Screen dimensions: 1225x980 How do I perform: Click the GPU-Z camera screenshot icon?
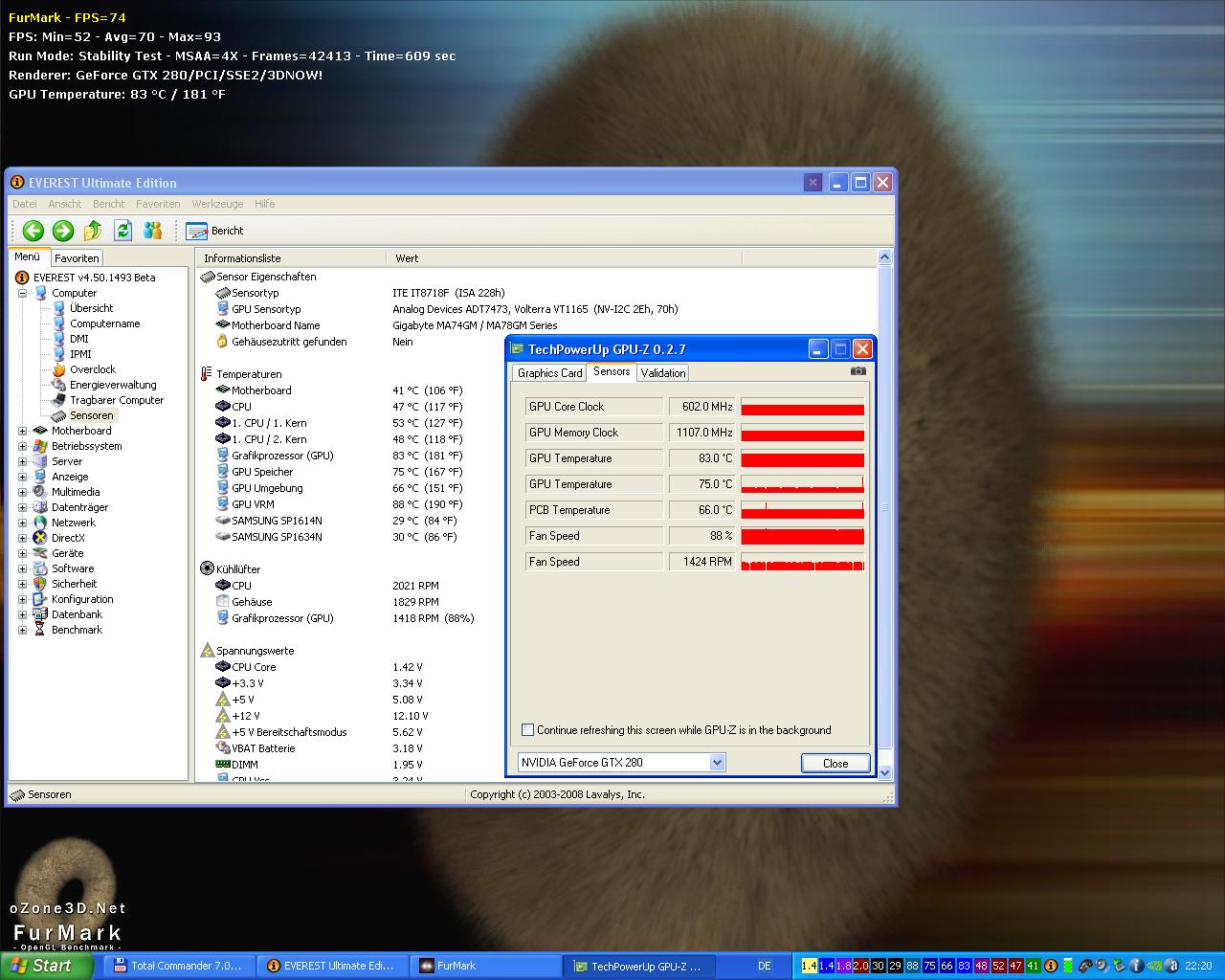[x=857, y=371]
